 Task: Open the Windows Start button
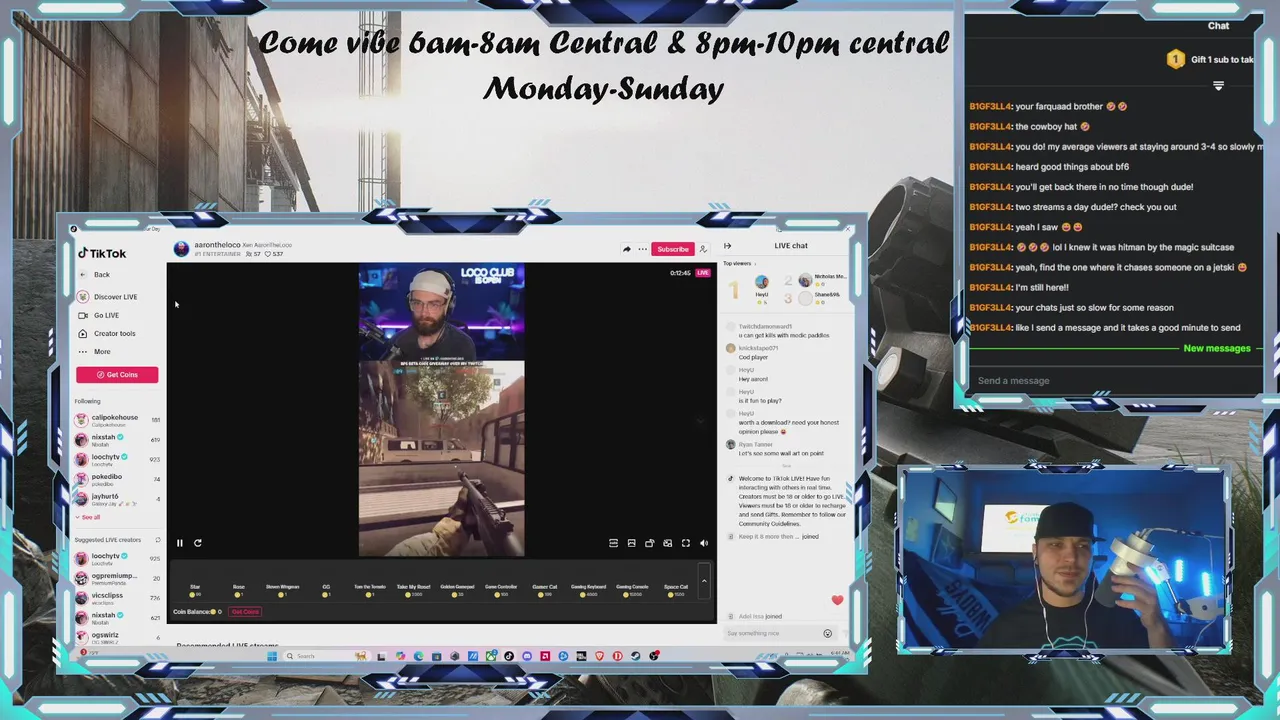tap(272, 657)
